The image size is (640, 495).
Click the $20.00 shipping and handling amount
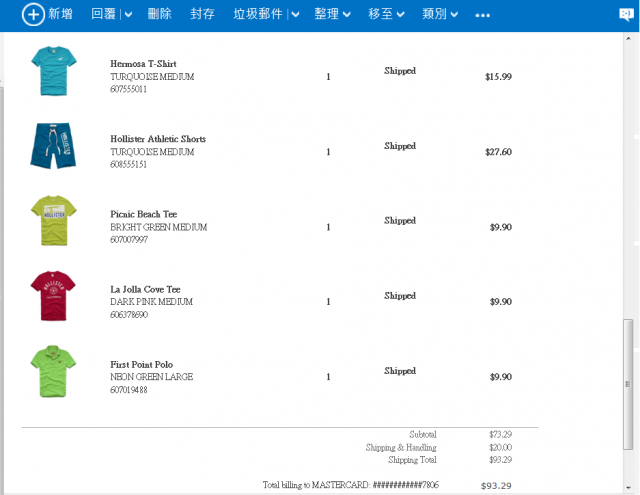click(x=500, y=447)
